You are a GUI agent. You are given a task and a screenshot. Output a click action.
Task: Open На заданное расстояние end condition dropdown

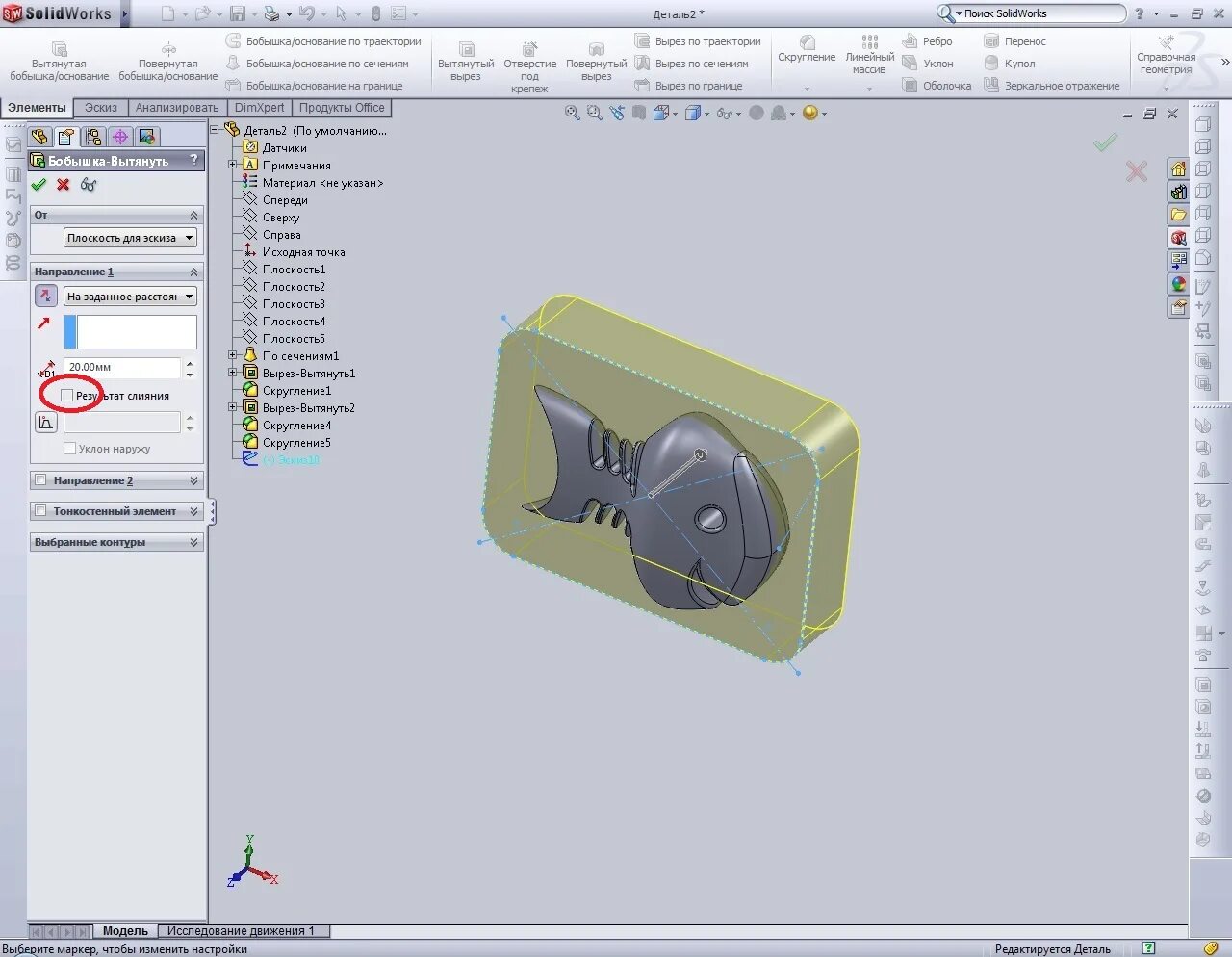(x=130, y=297)
